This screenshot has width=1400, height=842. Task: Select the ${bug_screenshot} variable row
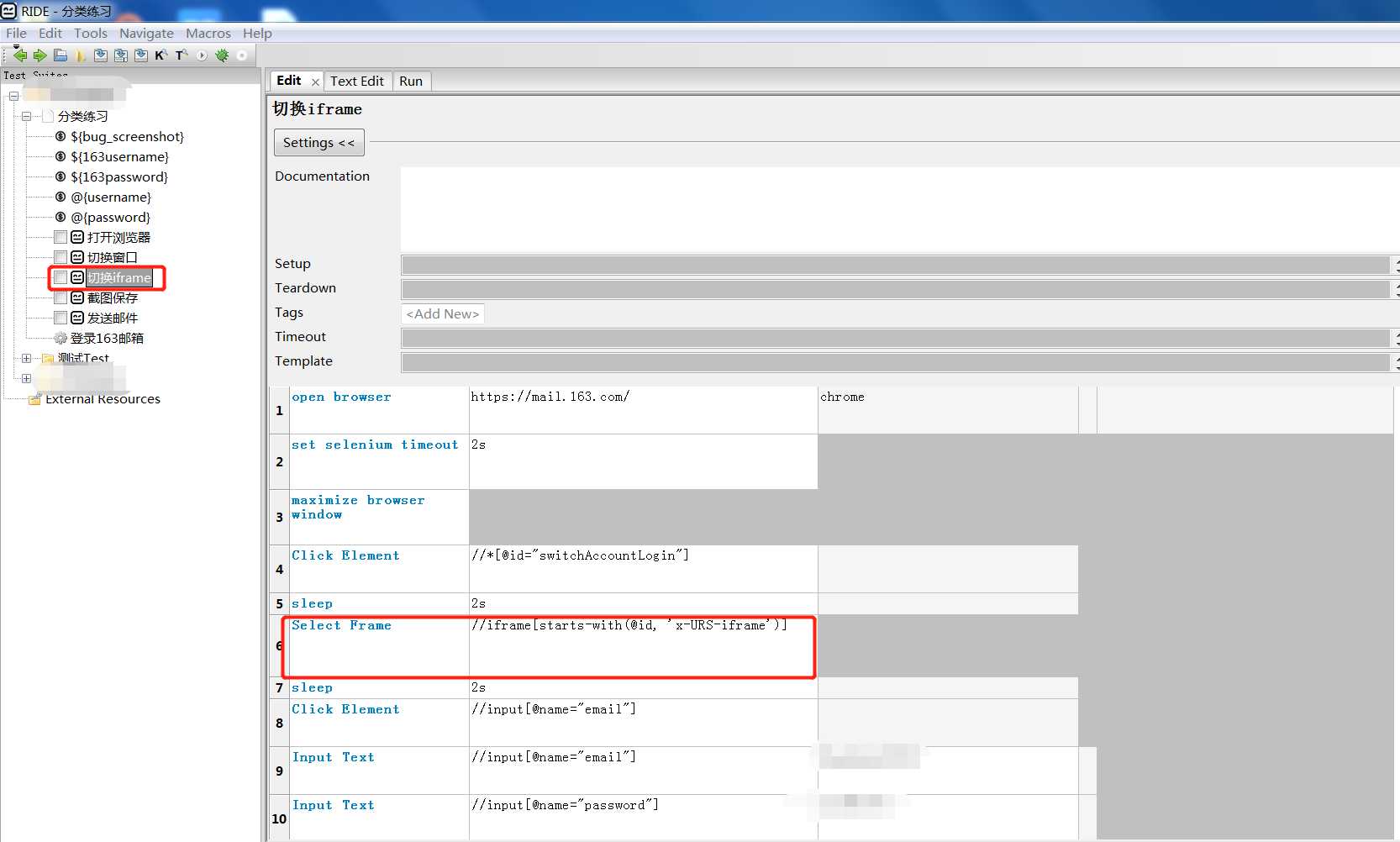(x=127, y=136)
